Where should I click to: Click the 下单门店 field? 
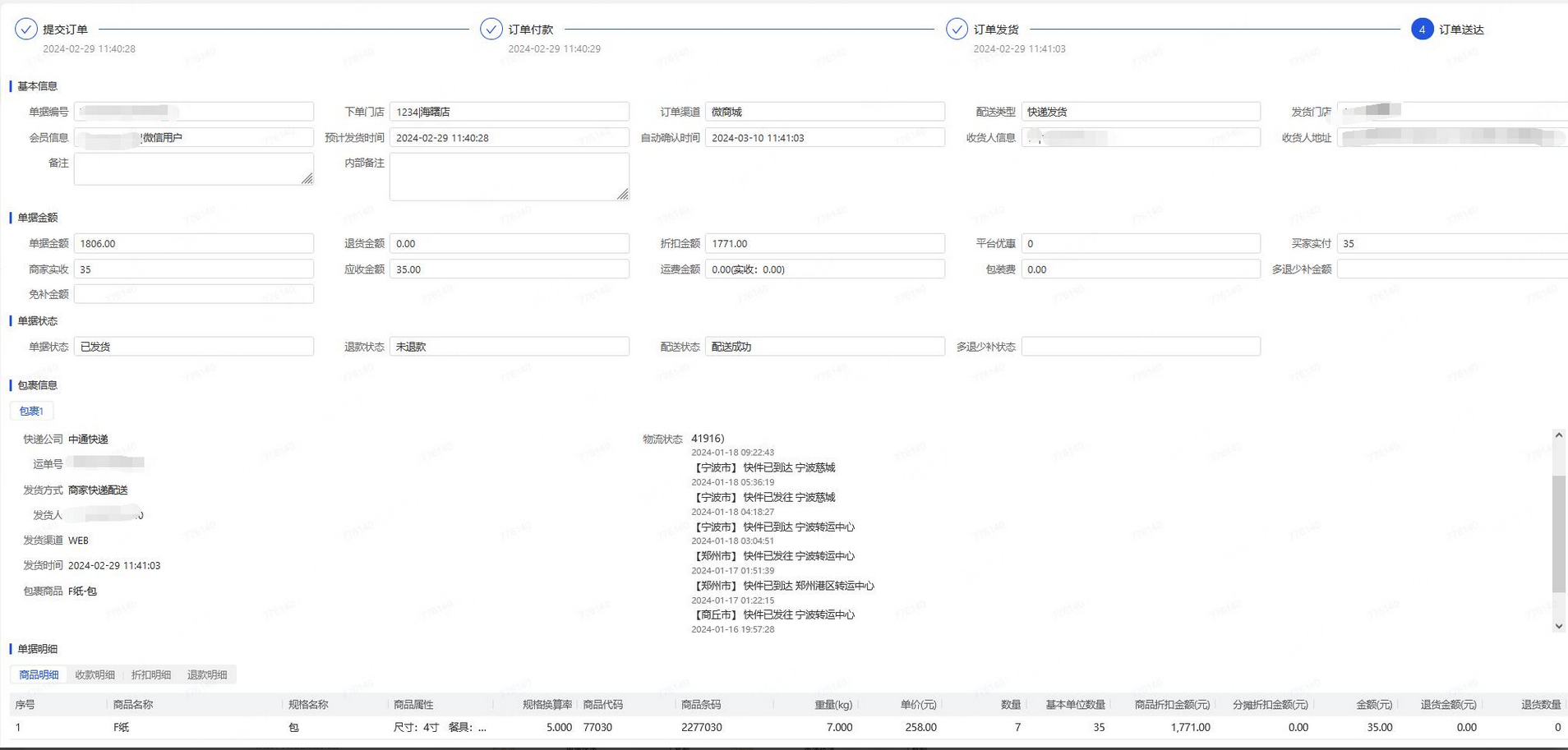(x=509, y=112)
